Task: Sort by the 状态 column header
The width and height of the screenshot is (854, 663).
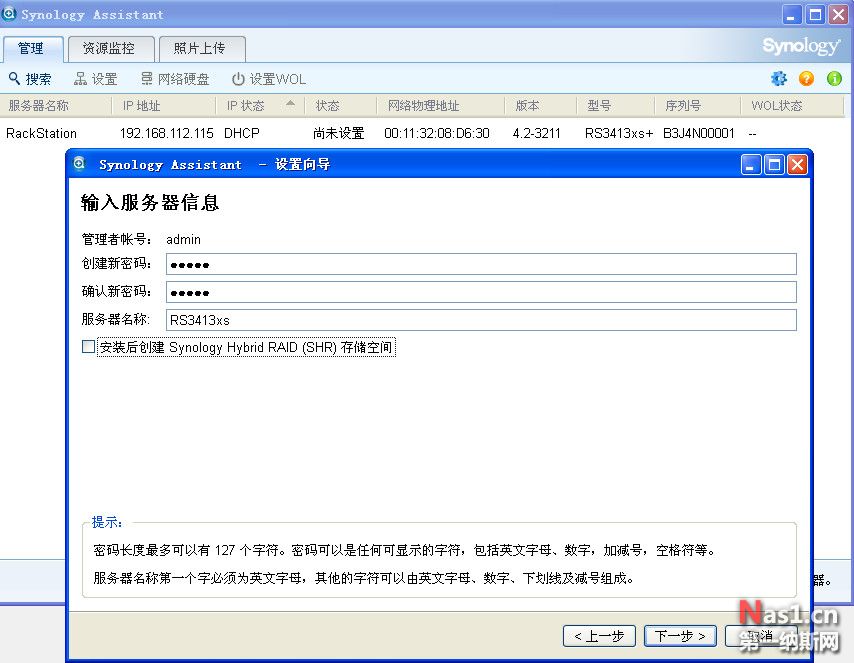Action: point(340,106)
